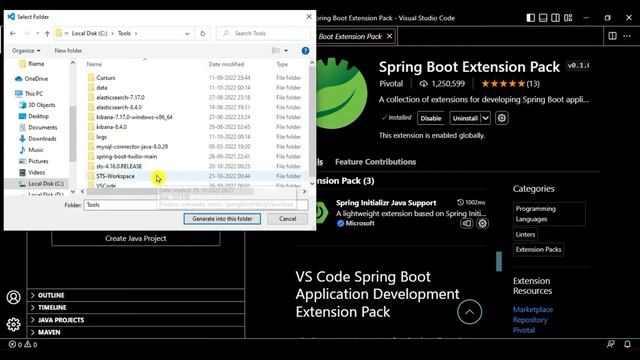Create a New folder
This screenshot has width=640, height=360.
point(68,51)
